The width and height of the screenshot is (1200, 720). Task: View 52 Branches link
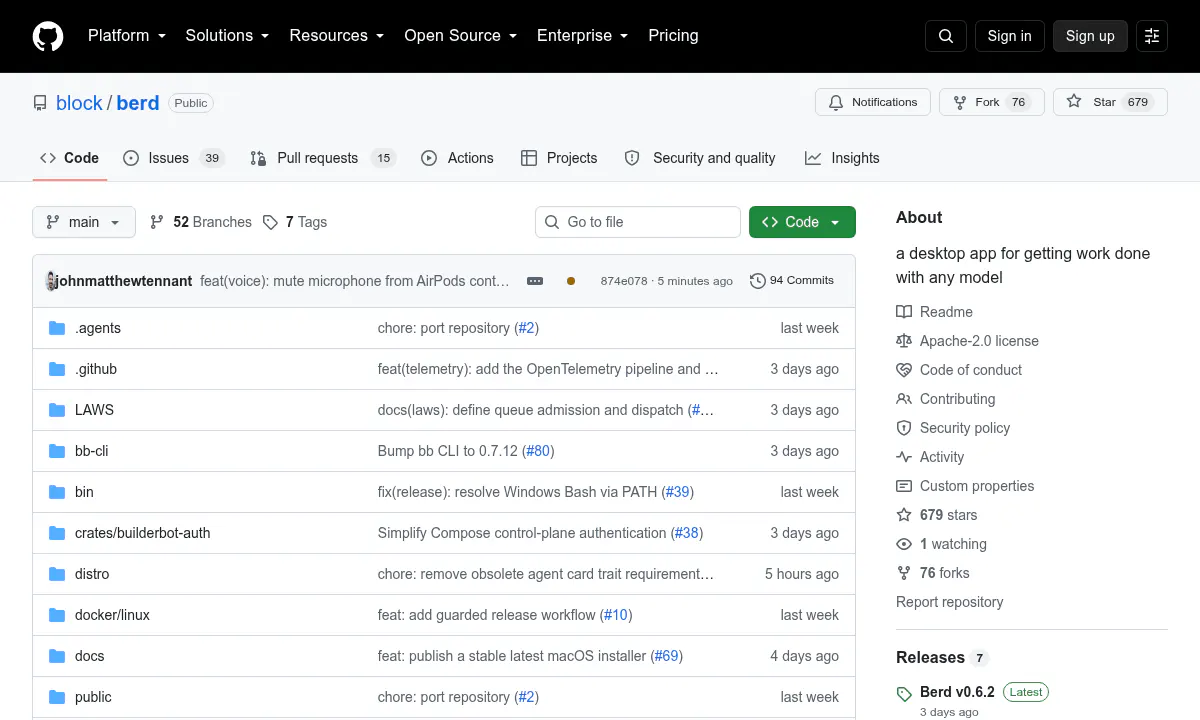[201, 222]
